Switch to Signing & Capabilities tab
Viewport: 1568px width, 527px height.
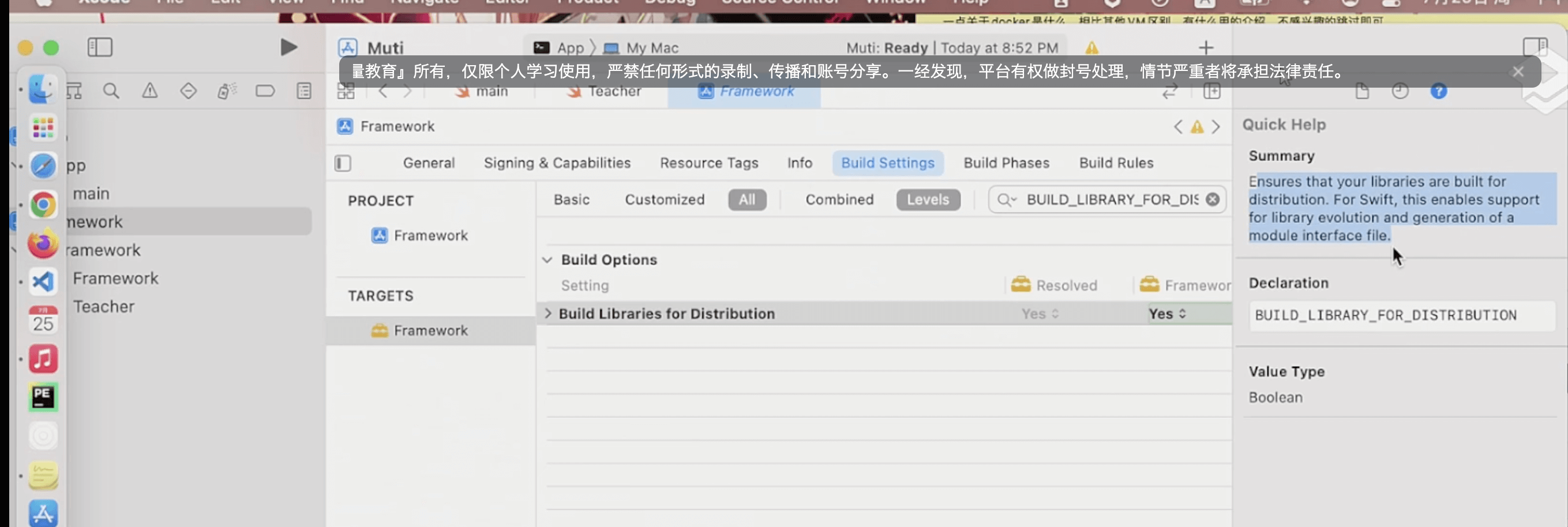point(557,163)
